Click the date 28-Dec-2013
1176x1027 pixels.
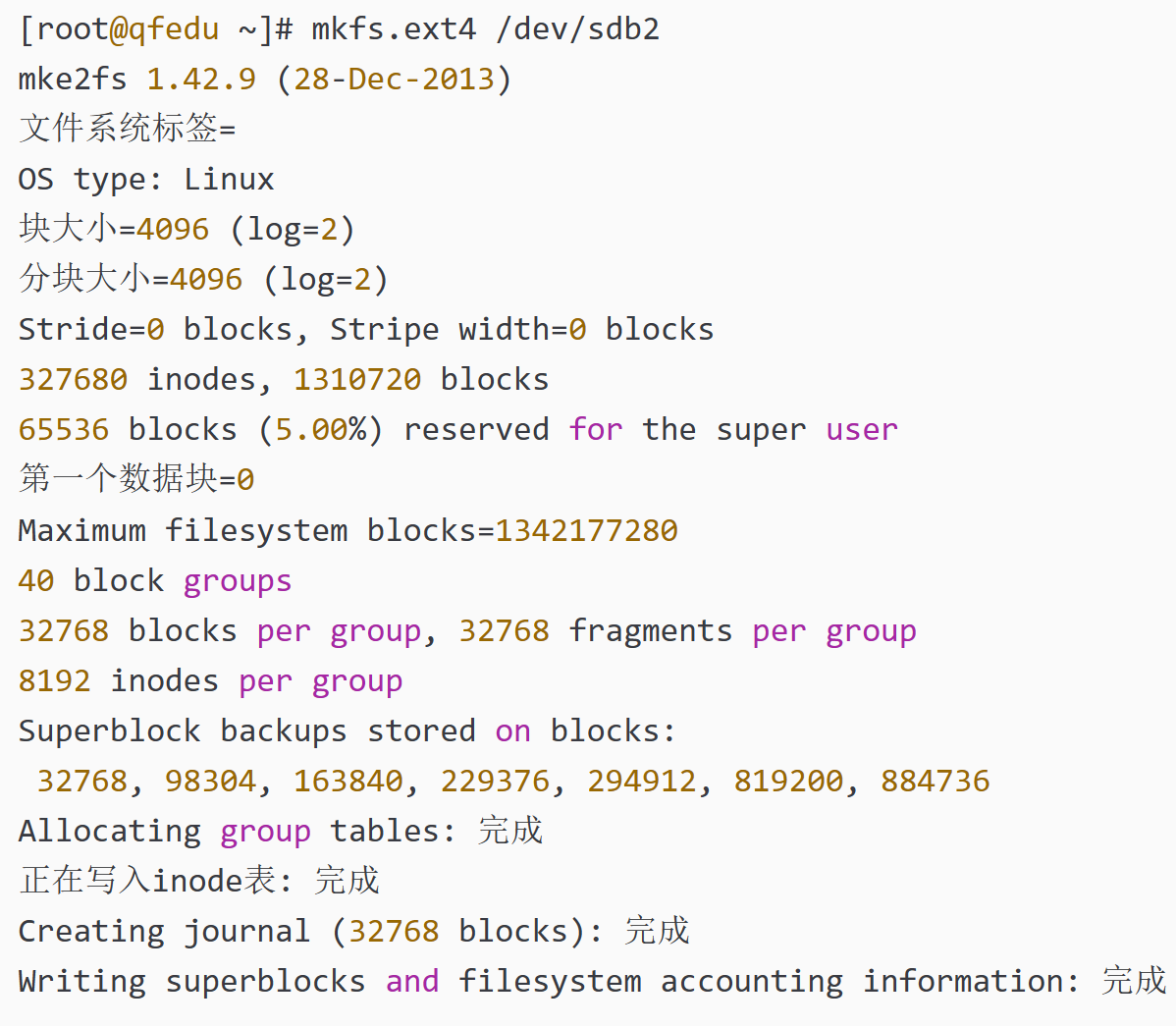(394, 79)
